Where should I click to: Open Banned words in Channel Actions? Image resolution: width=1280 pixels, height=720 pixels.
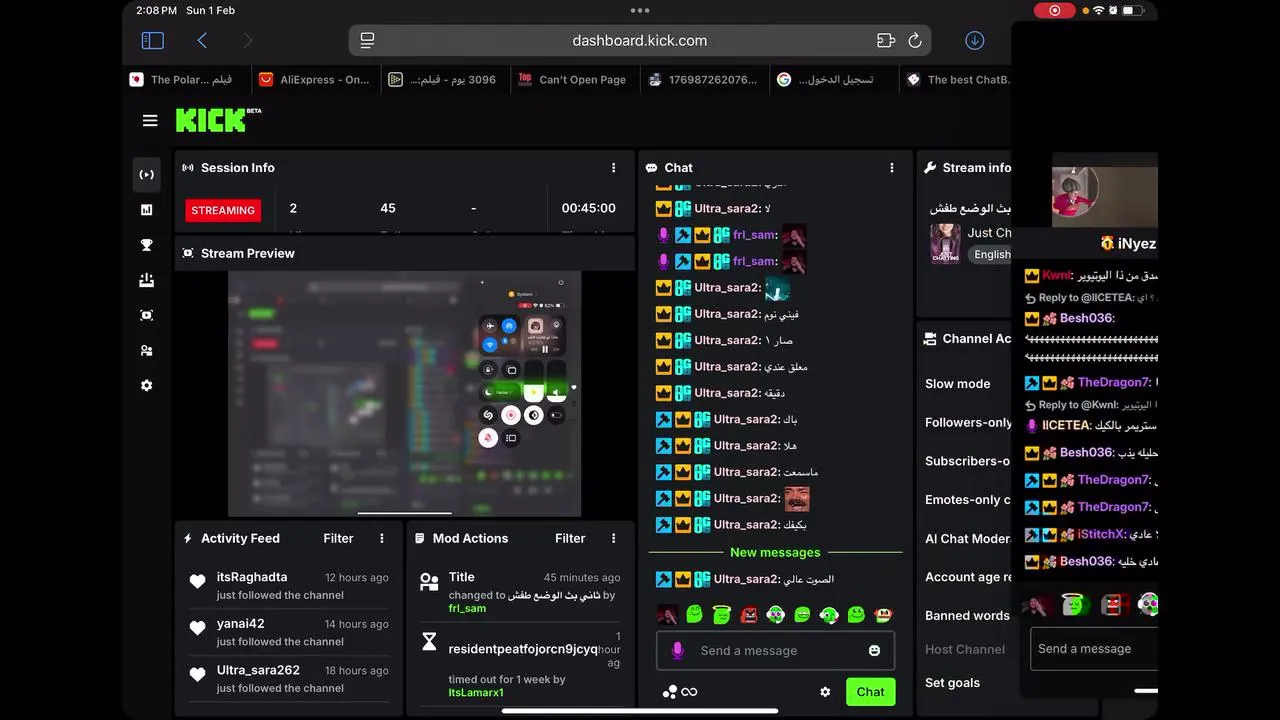(x=967, y=616)
